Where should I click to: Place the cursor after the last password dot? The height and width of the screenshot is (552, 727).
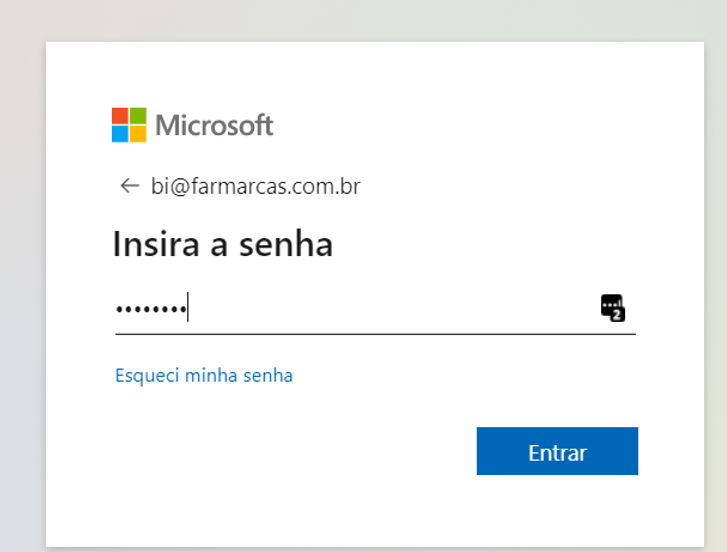tap(188, 308)
